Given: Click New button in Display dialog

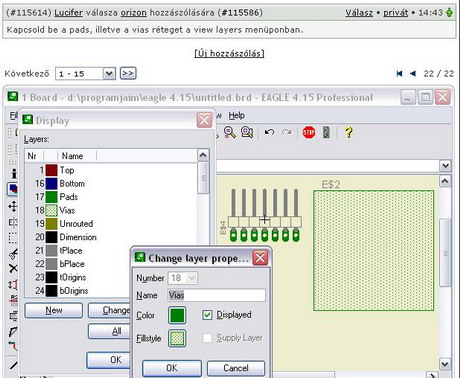Looking at the screenshot, I should [x=54, y=310].
